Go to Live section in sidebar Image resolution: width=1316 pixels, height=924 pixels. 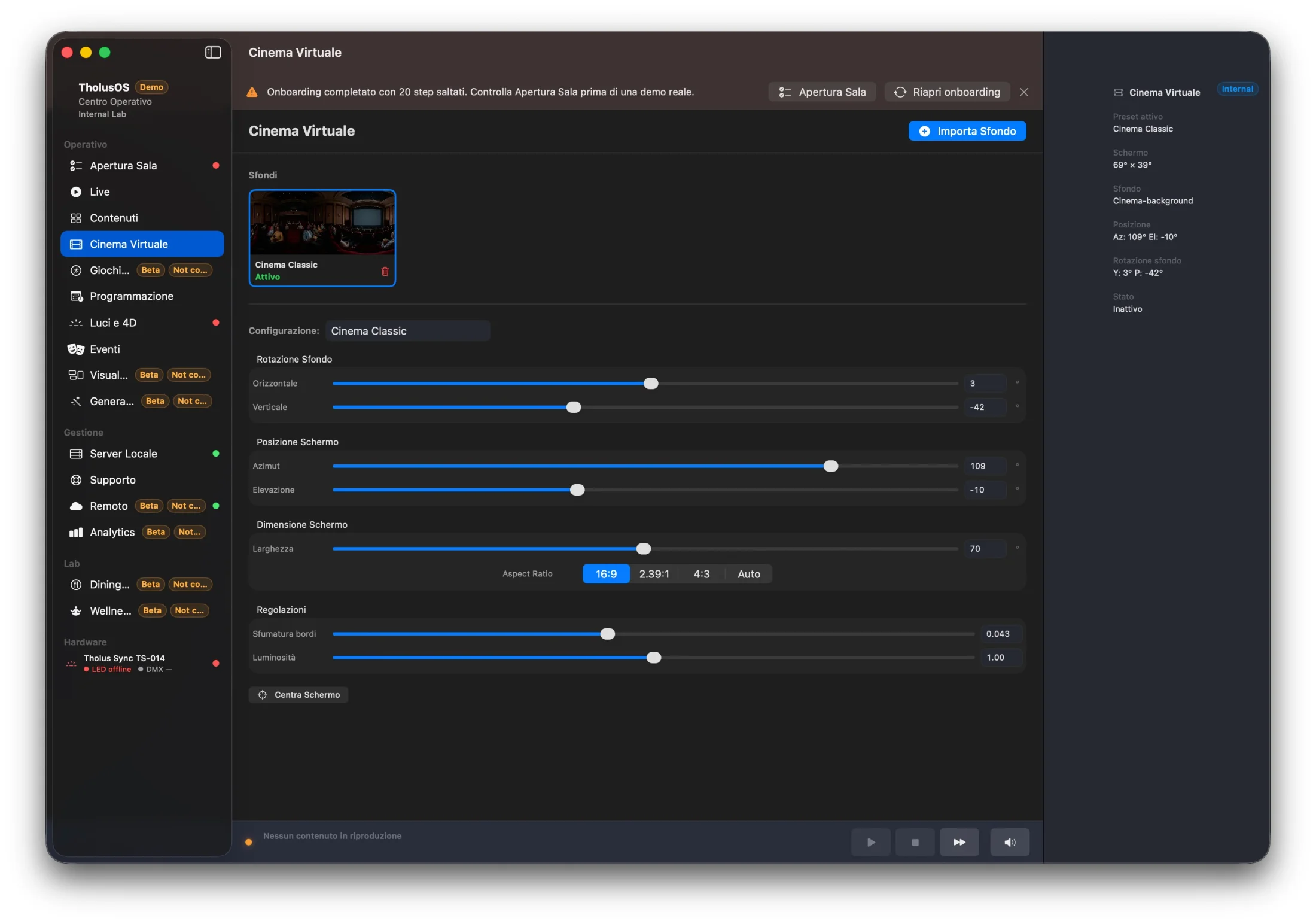(x=142, y=192)
